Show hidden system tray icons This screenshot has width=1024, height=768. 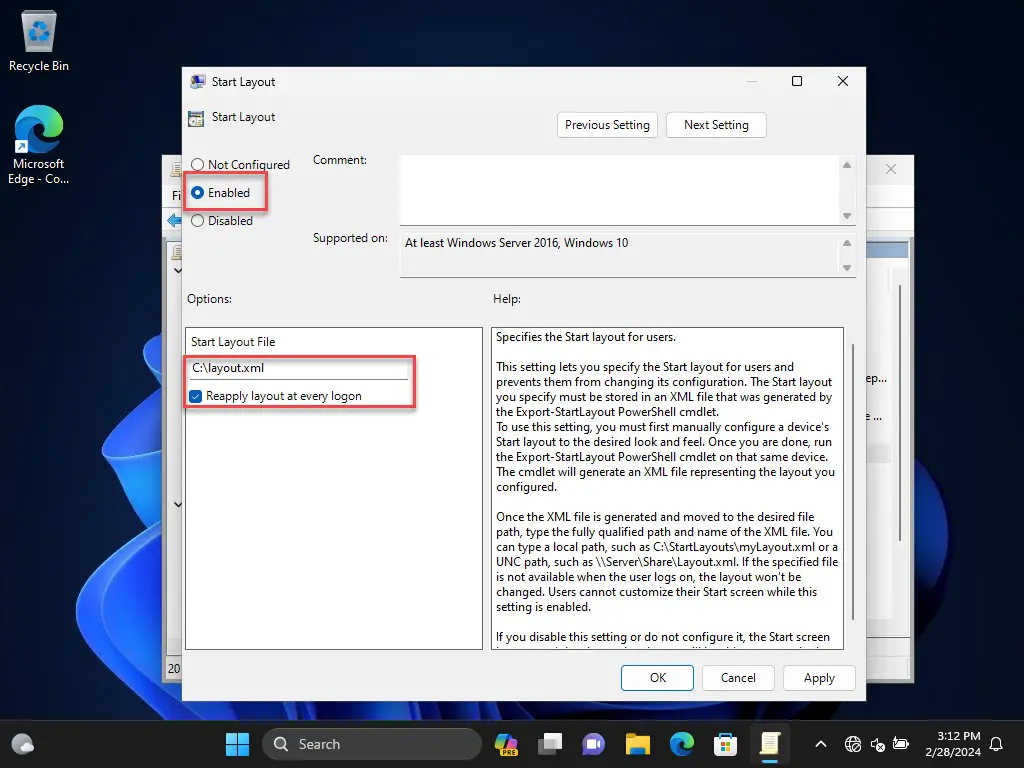[821, 744]
